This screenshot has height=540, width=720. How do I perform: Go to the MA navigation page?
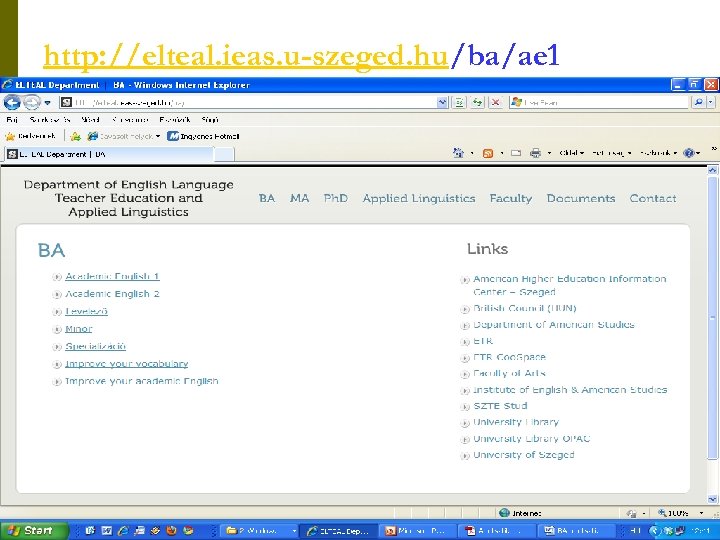pos(299,198)
